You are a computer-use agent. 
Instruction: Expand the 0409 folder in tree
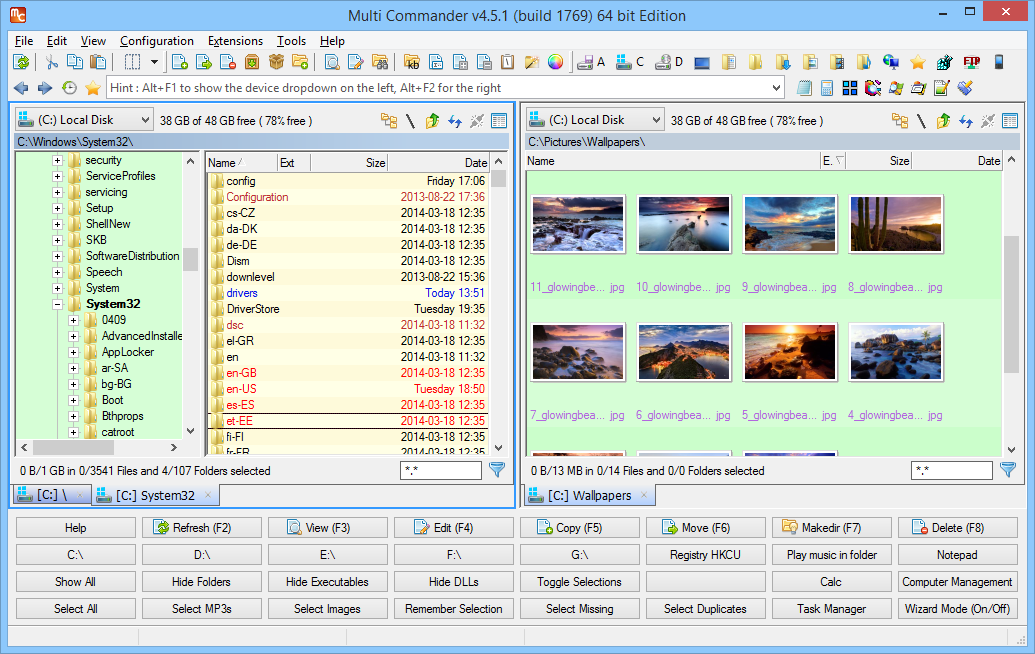(x=73, y=320)
